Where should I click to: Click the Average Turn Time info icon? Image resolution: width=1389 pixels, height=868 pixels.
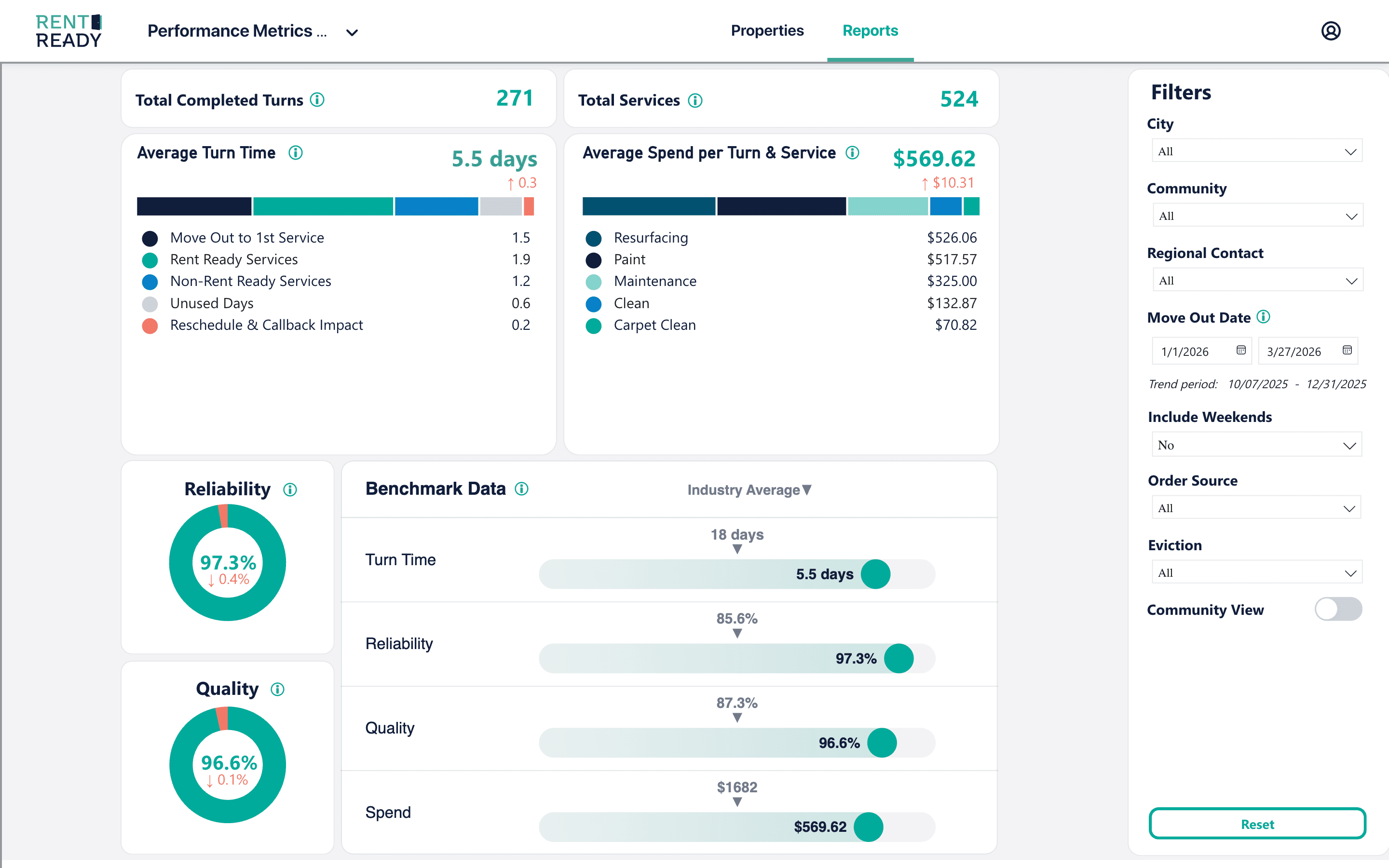(x=297, y=153)
